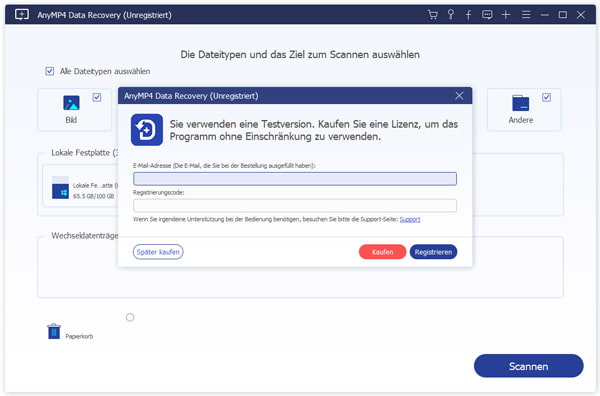
Task: Uncheck the Bild file type checkbox
Action: 97,98
